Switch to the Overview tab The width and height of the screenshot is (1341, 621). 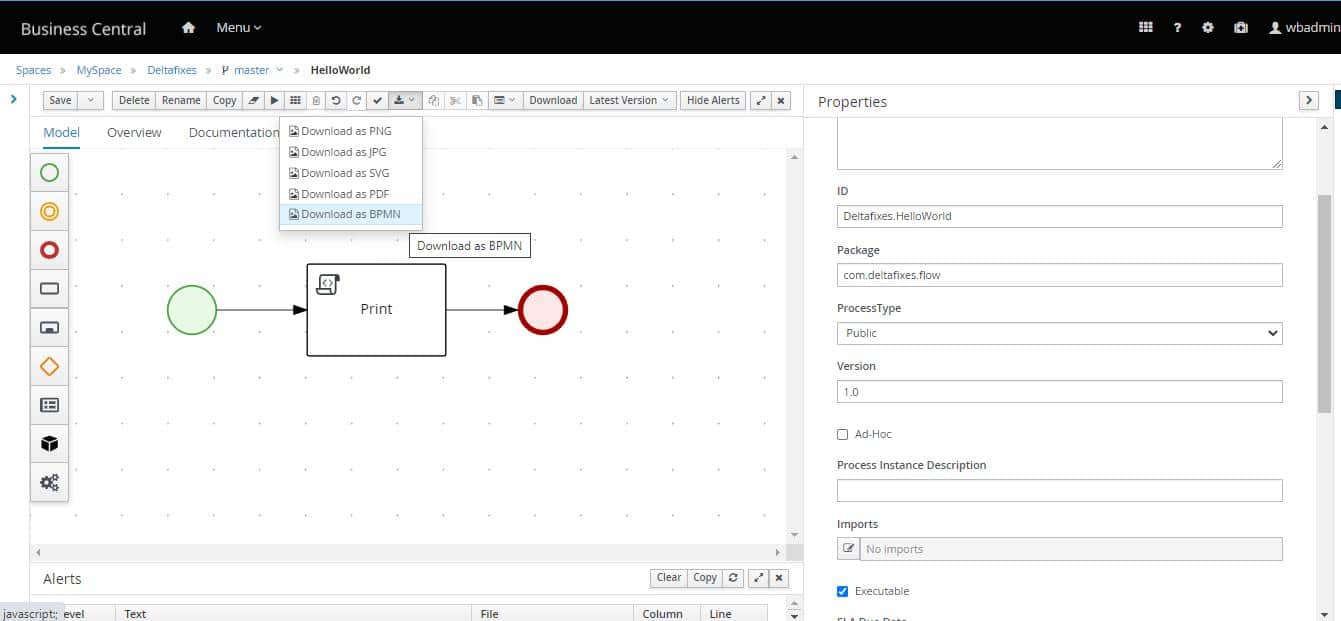pyautogui.click(x=134, y=132)
